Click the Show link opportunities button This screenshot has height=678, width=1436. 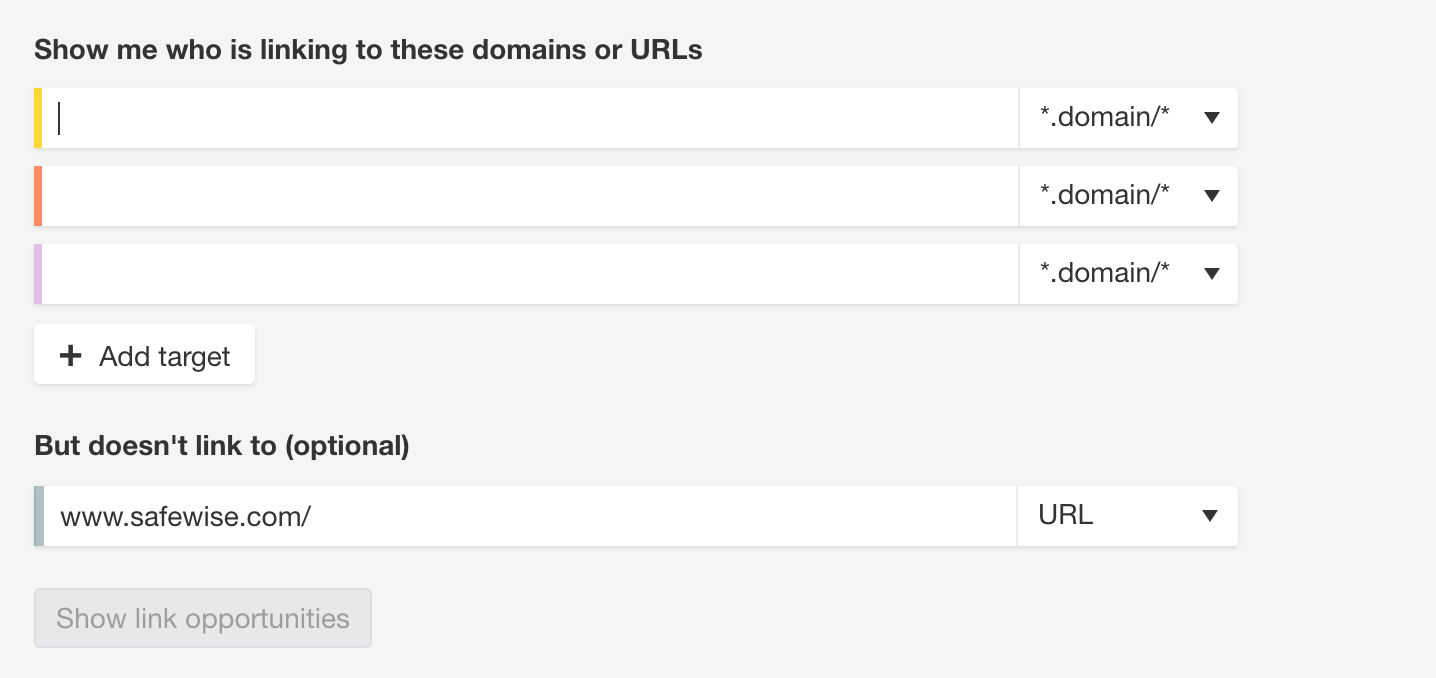[203, 618]
